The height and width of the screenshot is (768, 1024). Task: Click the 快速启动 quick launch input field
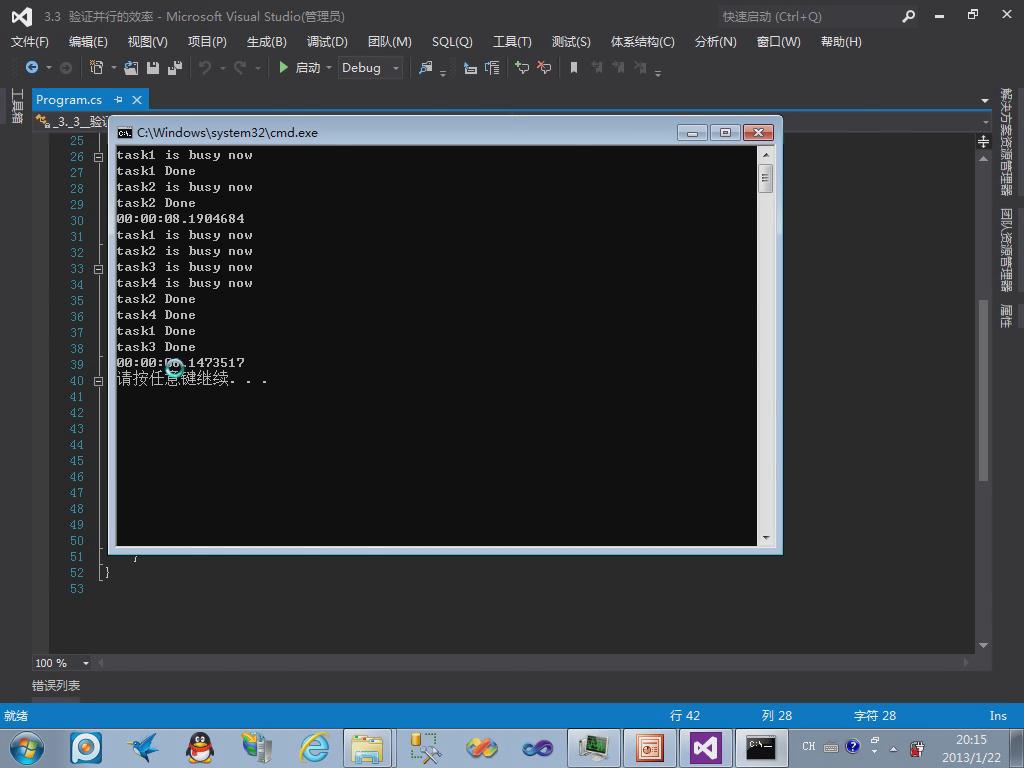(807, 16)
